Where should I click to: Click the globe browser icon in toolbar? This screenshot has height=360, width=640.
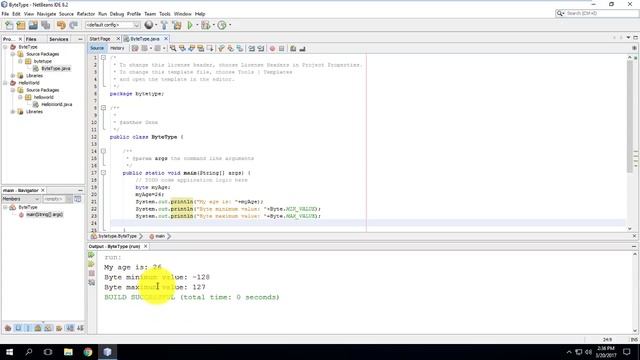pyautogui.click(x=149, y=25)
